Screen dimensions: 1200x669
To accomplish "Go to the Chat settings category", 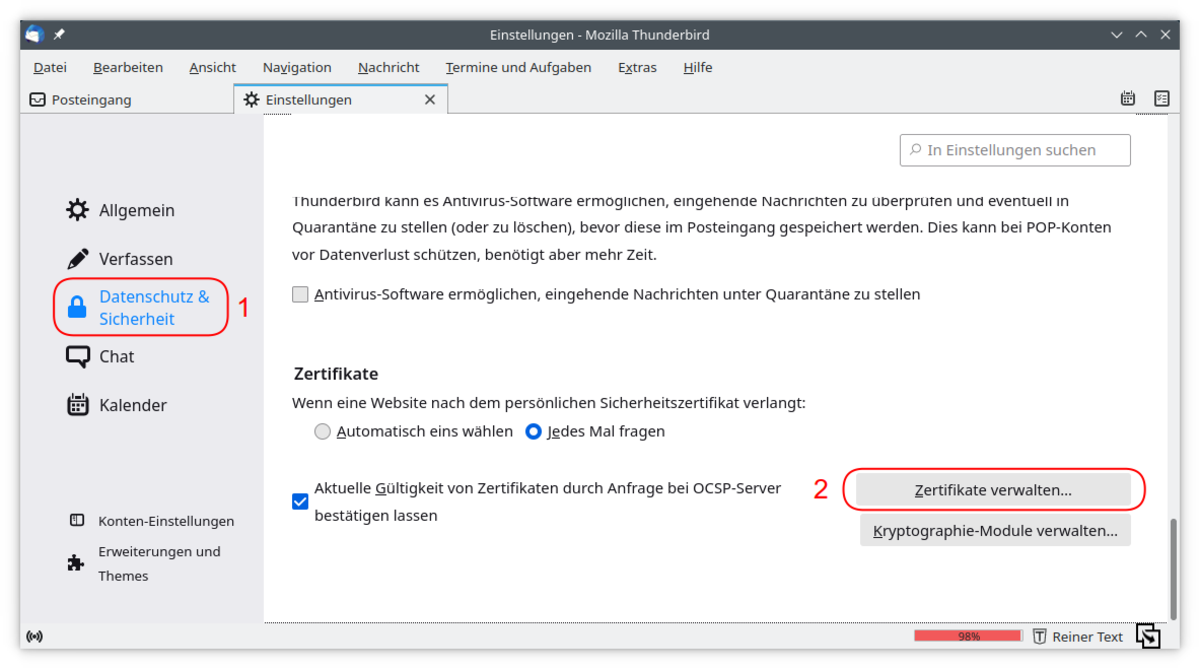I will click(x=100, y=357).
